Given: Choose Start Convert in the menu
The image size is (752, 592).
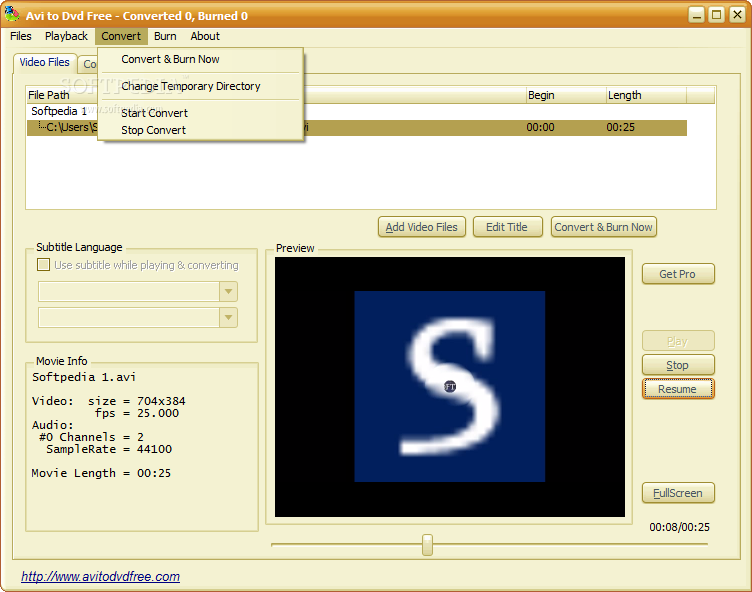Looking at the screenshot, I should [x=154, y=113].
